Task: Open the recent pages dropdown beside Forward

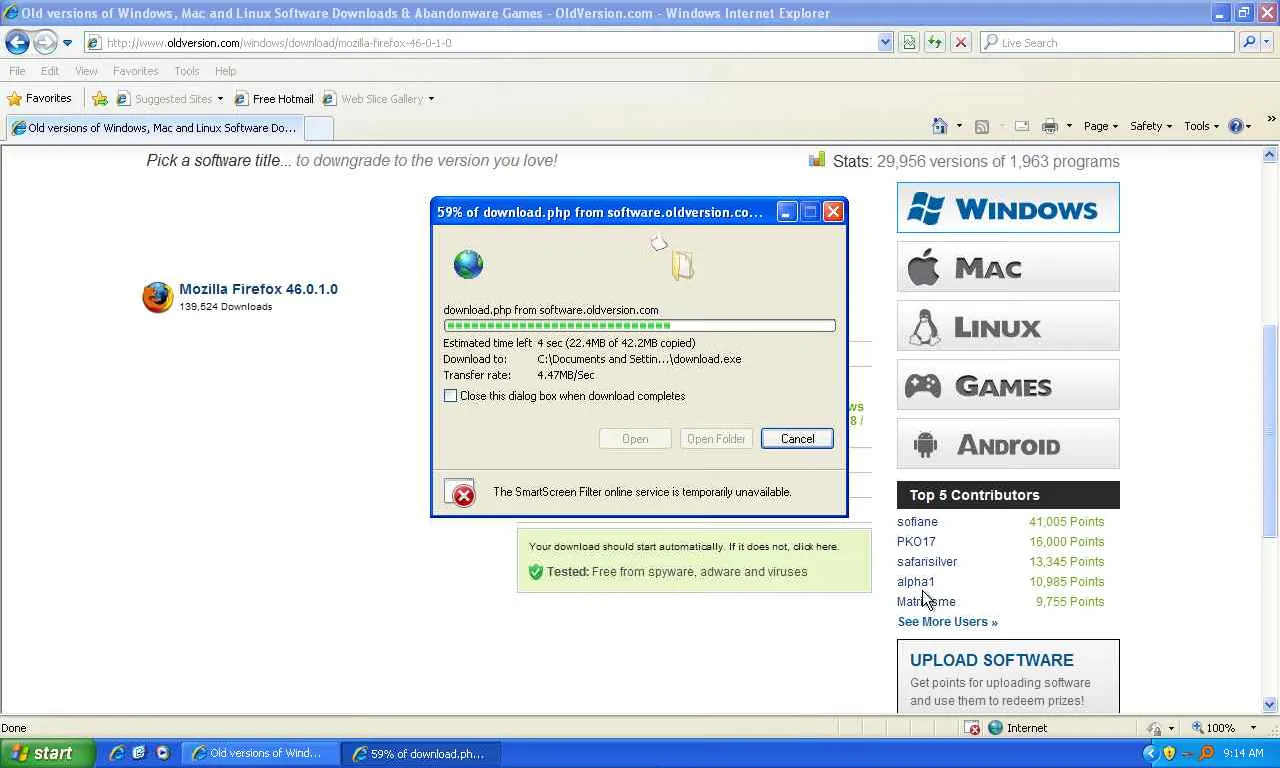Action: click(67, 43)
